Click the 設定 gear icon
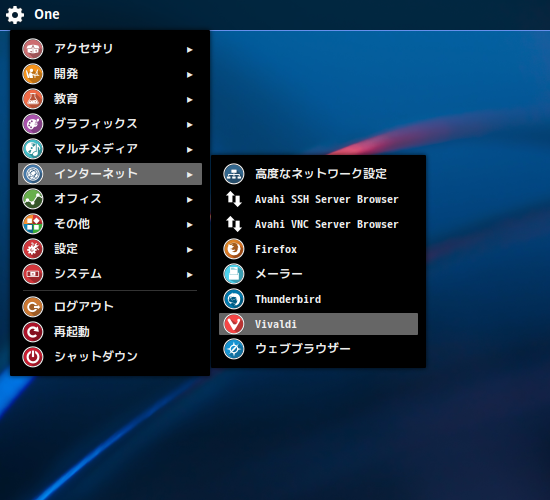The width and height of the screenshot is (550, 500). (33, 249)
